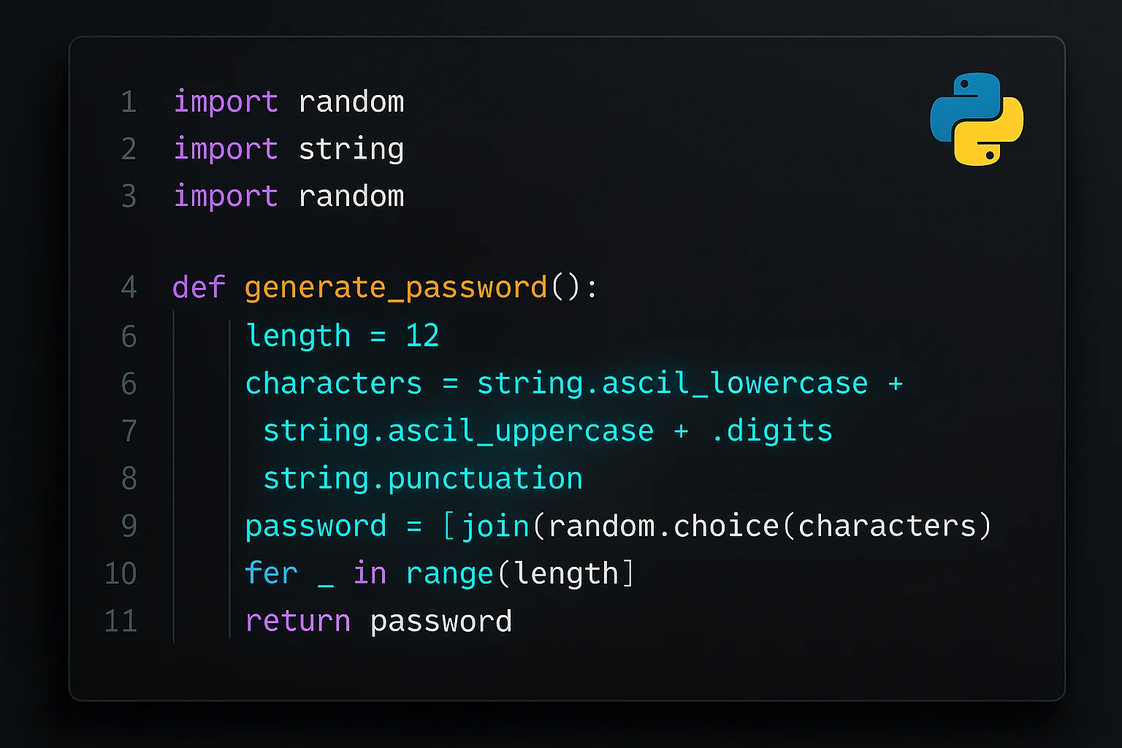Viewport: 1122px width, 748px height.
Task: Click the 'string.punctuation' text
Action: (422, 479)
